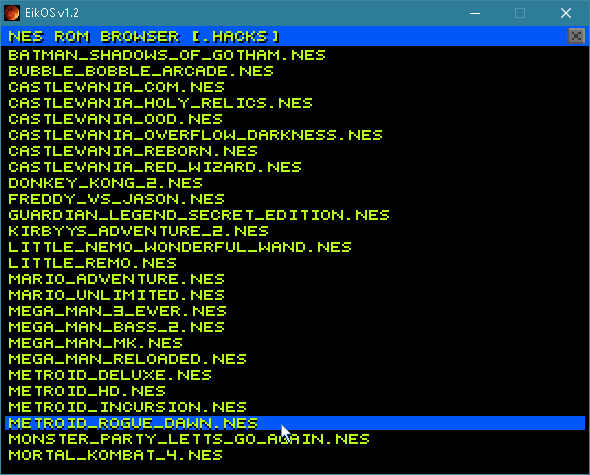This screenshot has width=590, height=475.
Task: Select FREDDY_VS_JASON.NES
Action: tap(116, 199)
